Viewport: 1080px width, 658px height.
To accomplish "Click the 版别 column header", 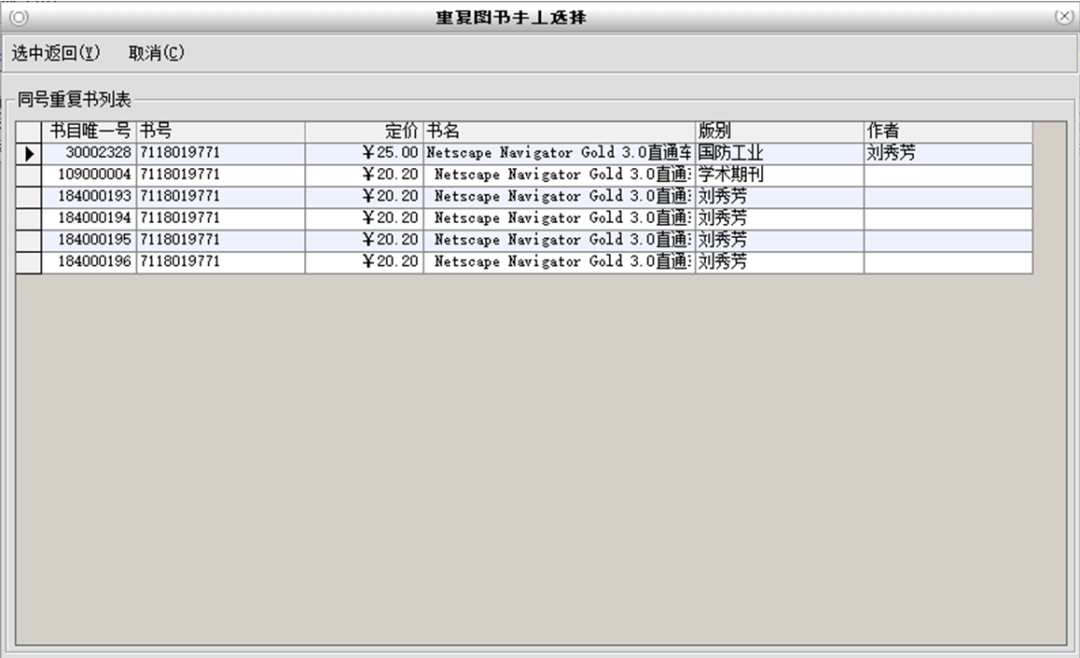I will click(780, 132).
